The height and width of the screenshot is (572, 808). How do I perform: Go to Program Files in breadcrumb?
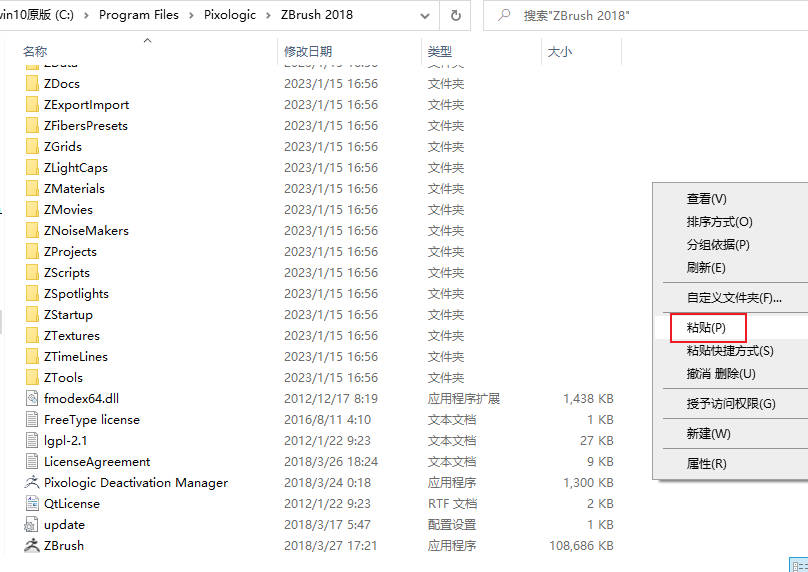[139, 15]
